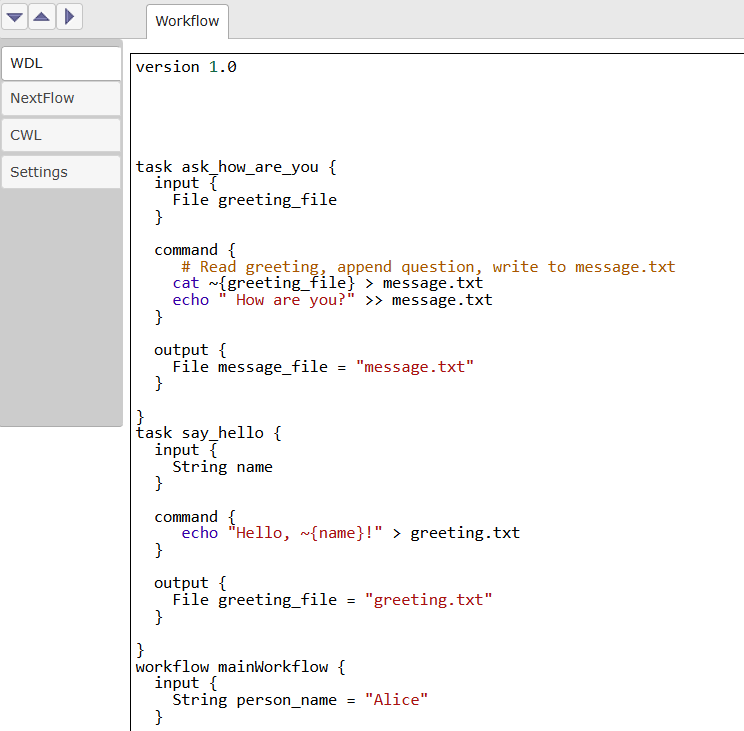Click 'String person_name = "Alice"' line

[x=300, y=700]
